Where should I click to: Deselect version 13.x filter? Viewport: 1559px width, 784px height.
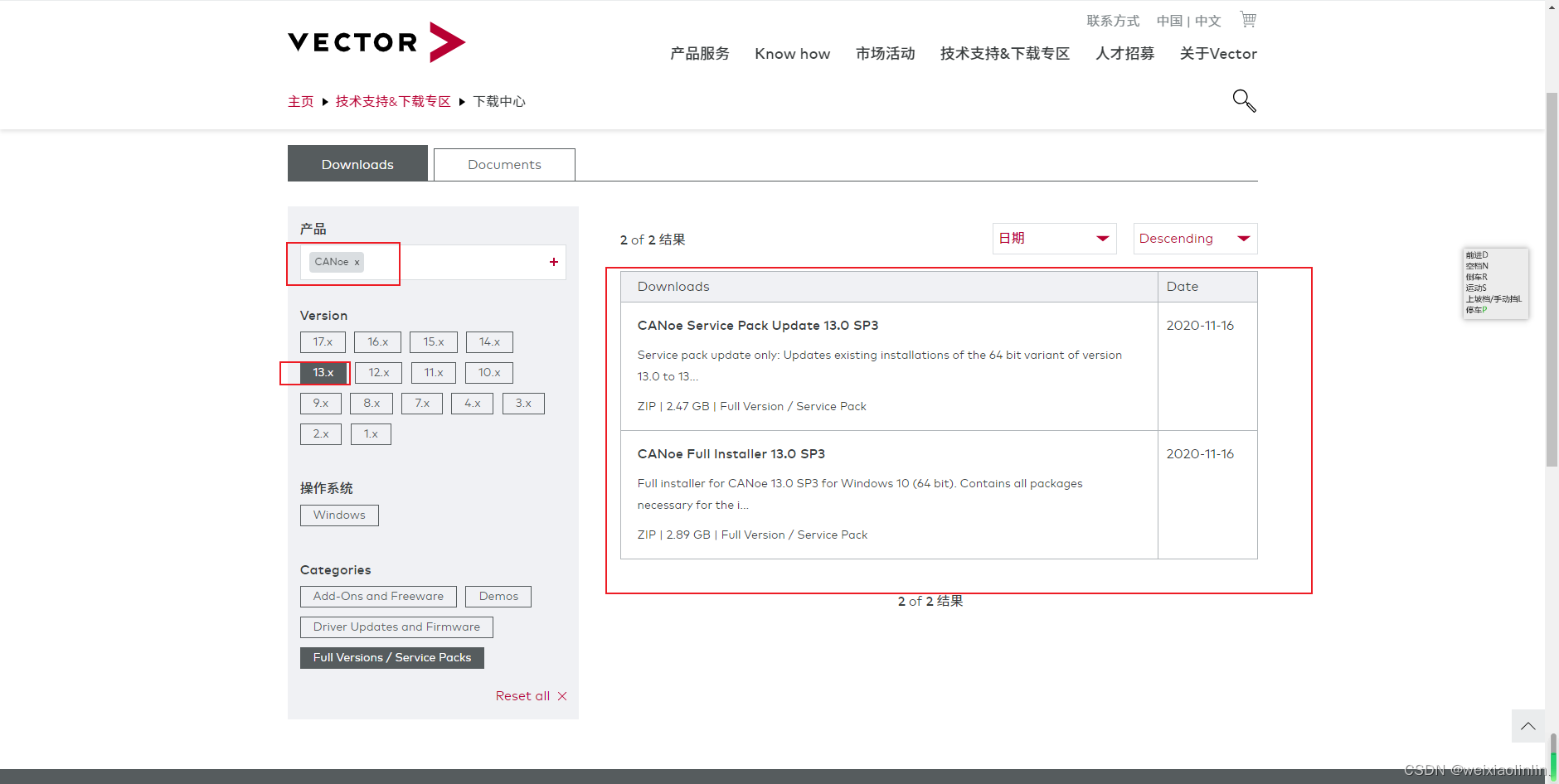pyautogui.click(x=323, y=373)
